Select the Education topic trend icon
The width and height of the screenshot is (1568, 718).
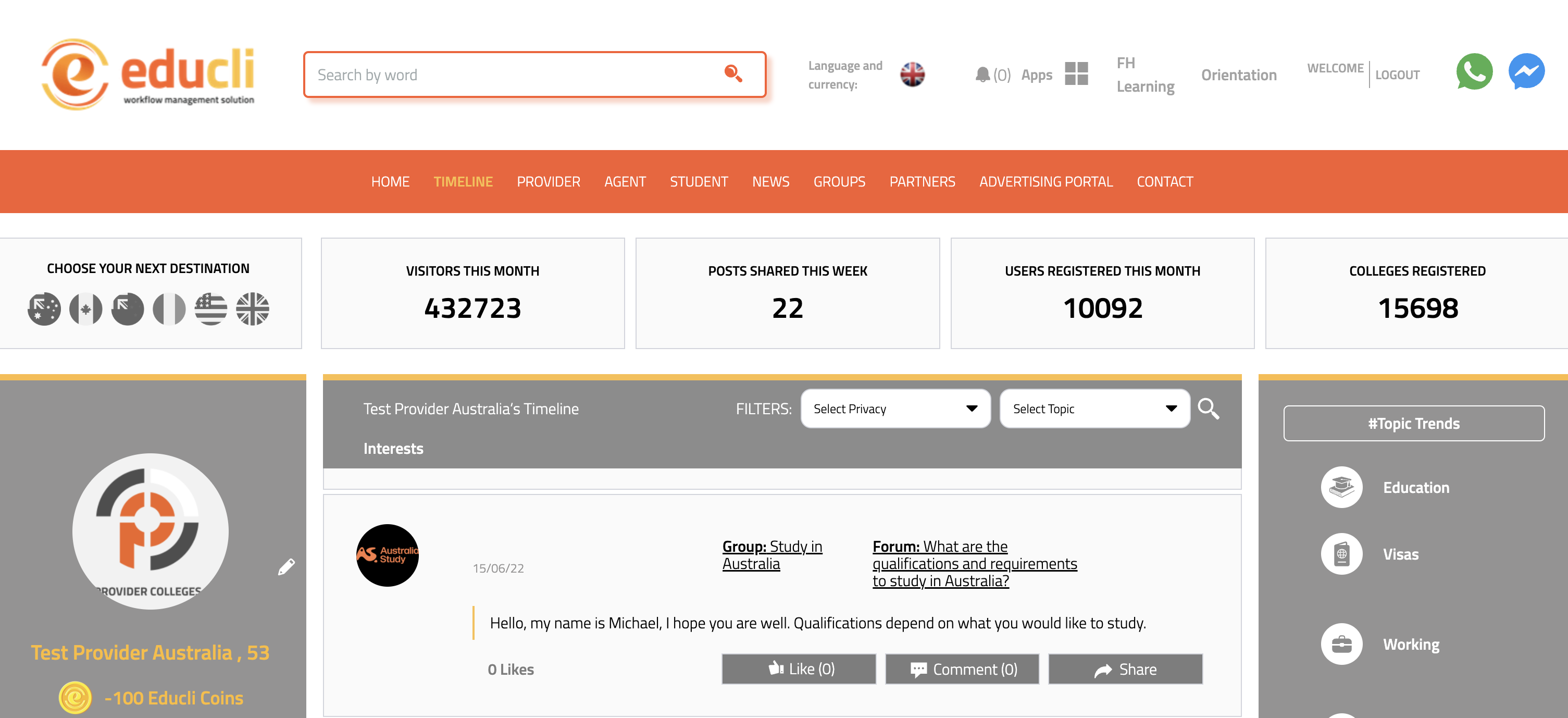point(1341,487)
